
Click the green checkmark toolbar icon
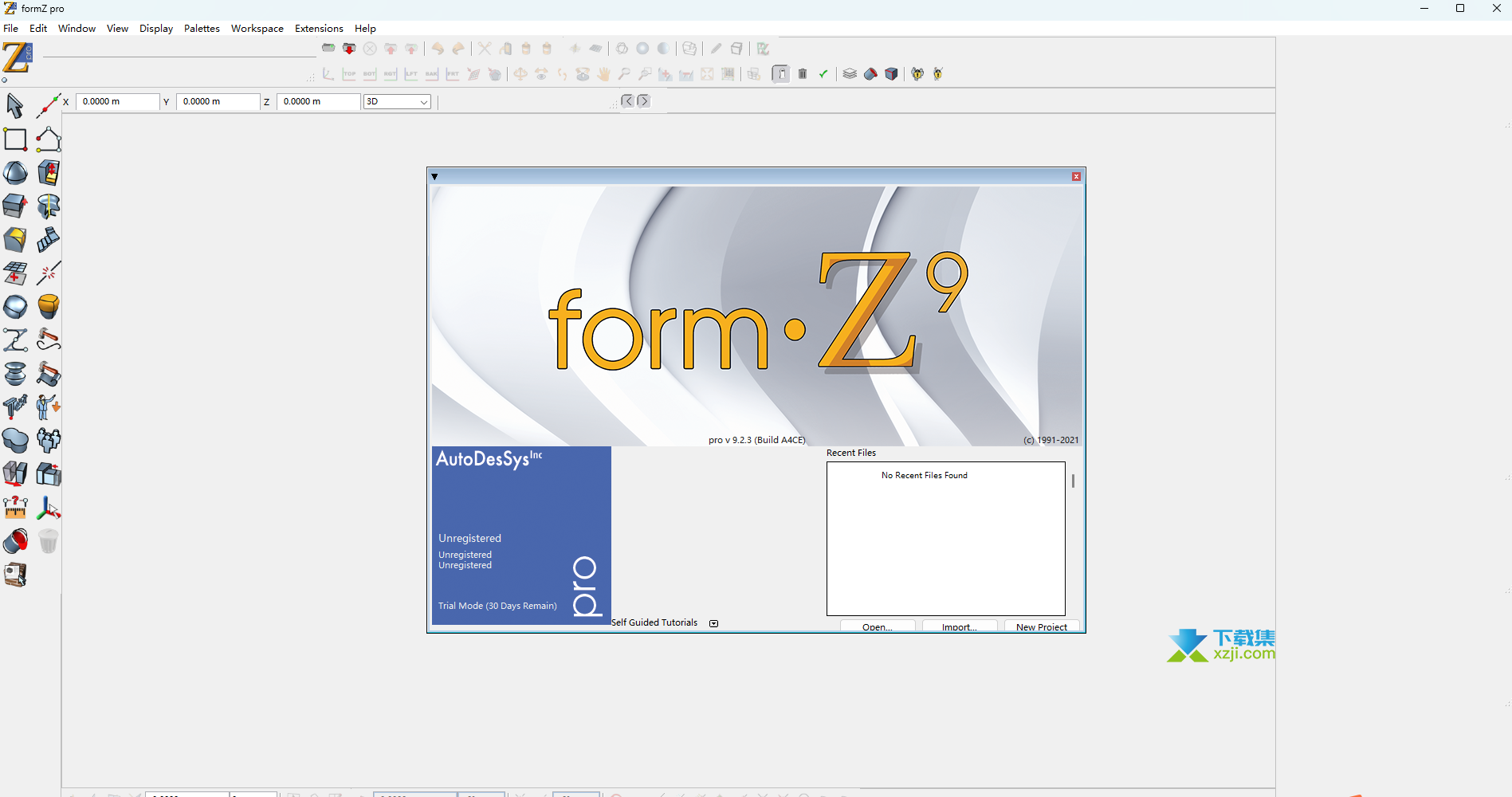click(823, 74)
